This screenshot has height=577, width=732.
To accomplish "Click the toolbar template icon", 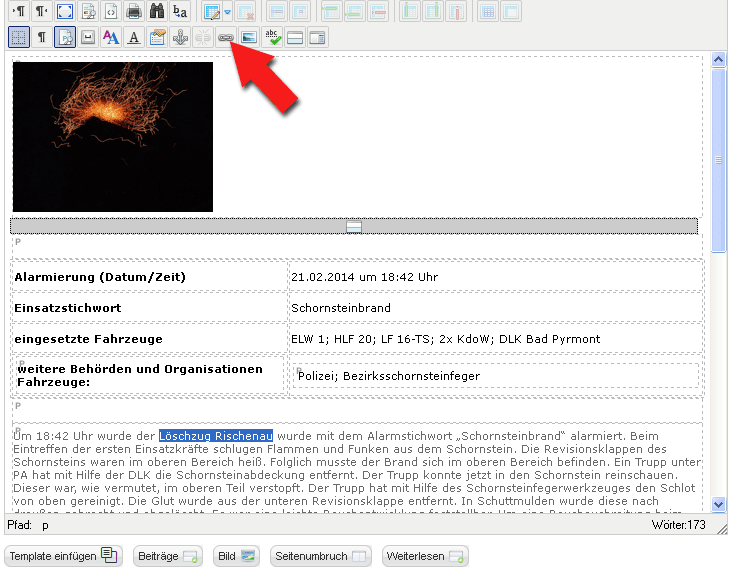I will 318,37.
